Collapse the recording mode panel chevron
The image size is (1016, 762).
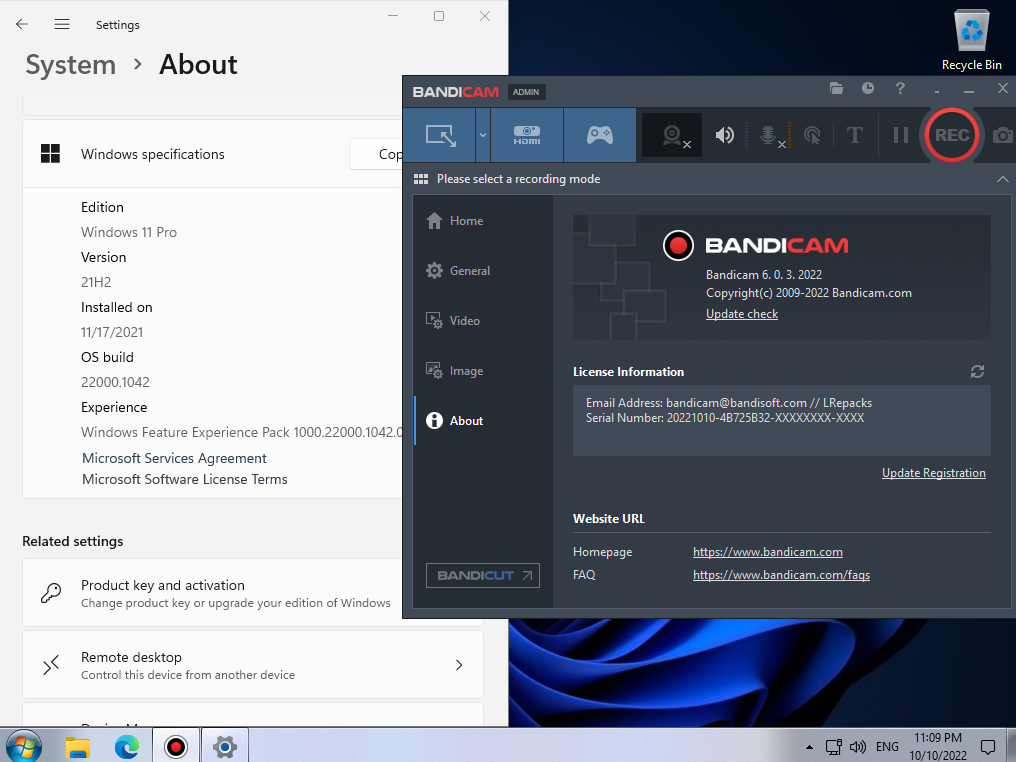click(1002, 179)
